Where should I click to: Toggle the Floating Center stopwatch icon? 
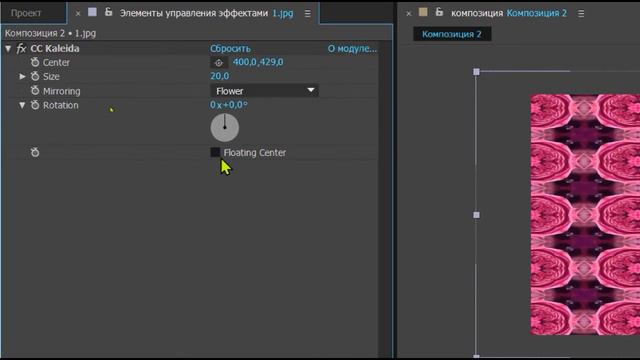pyautogui.click(x=35, y=152)
